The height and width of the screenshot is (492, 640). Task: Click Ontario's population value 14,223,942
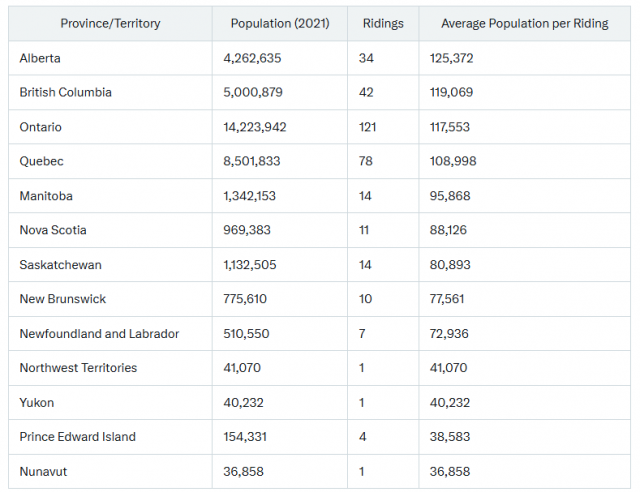coord(255,127)
